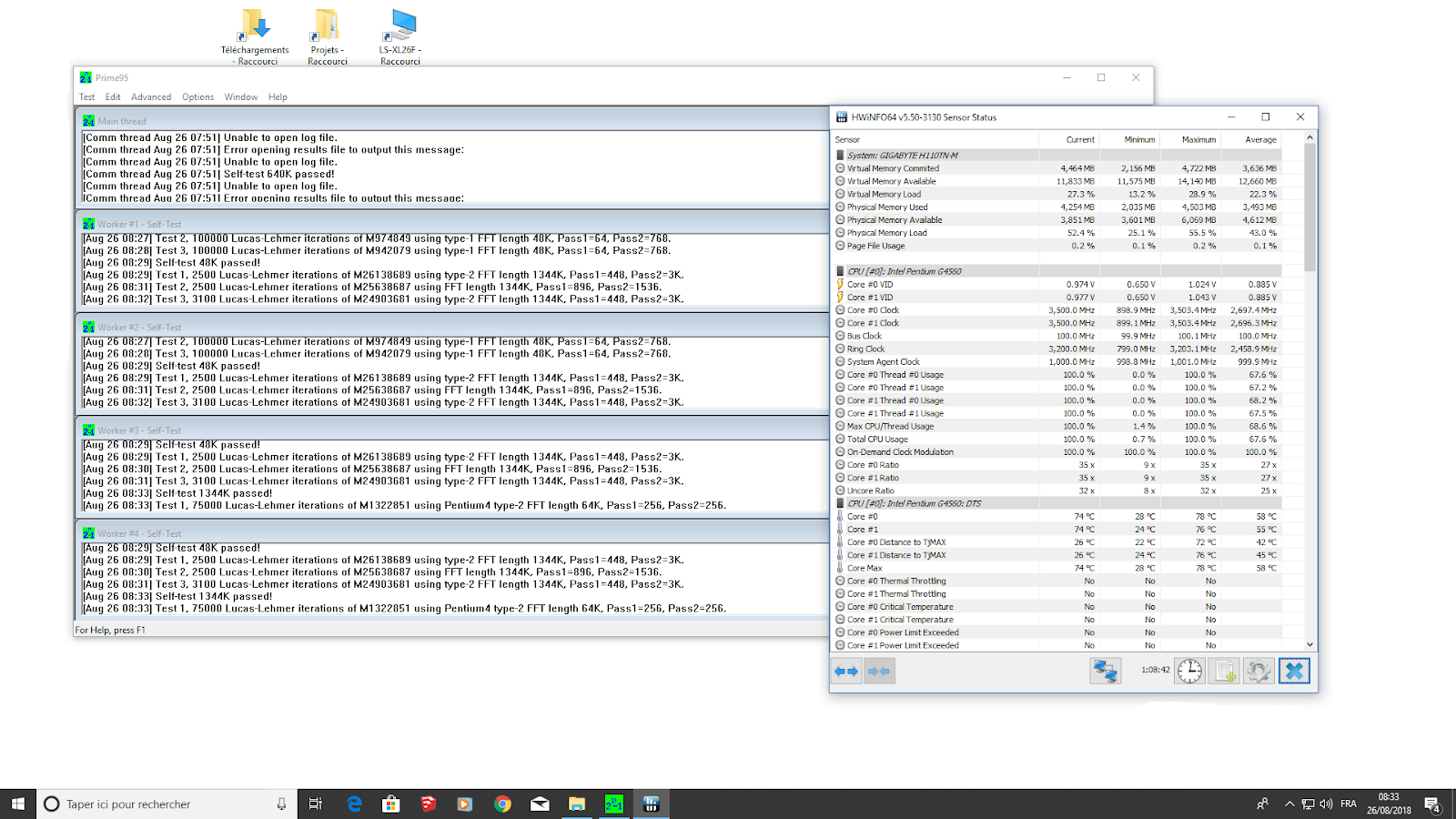Open the Projets shortcut folder on desktop
The height and width of the screenshot is (819, 1456).
[328, 36]
